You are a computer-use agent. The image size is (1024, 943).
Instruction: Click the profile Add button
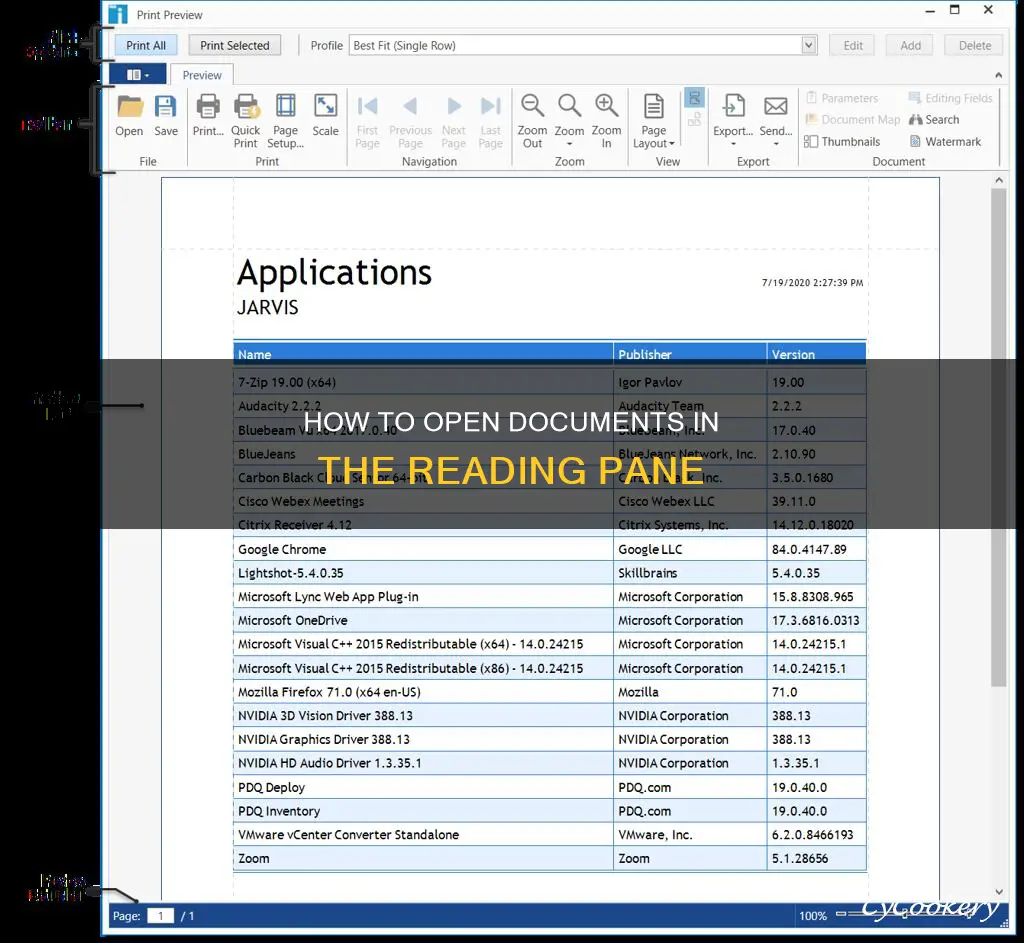[x=910, y=45]
